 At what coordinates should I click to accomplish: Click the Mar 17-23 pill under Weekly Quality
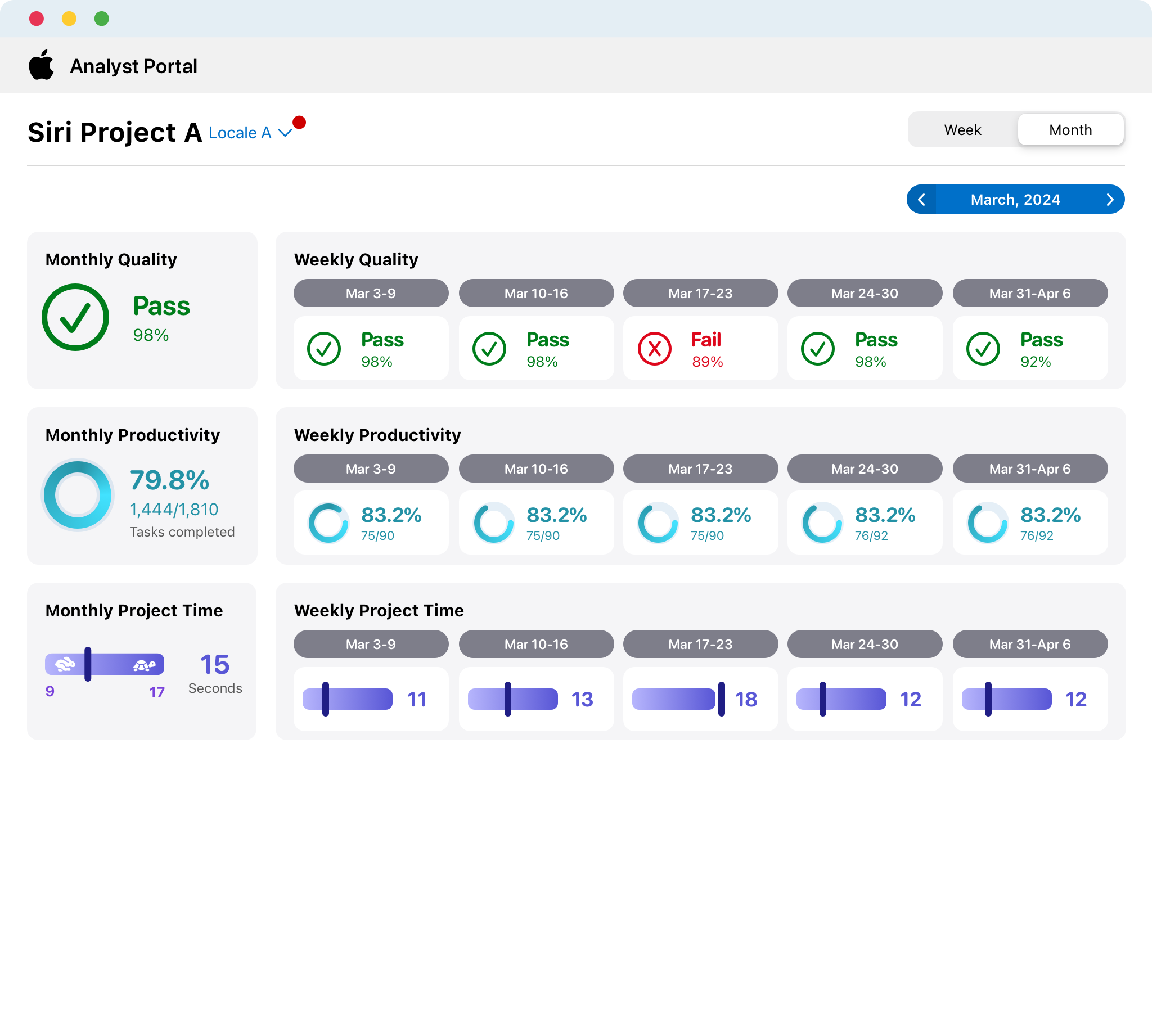[x=701, y=293]
